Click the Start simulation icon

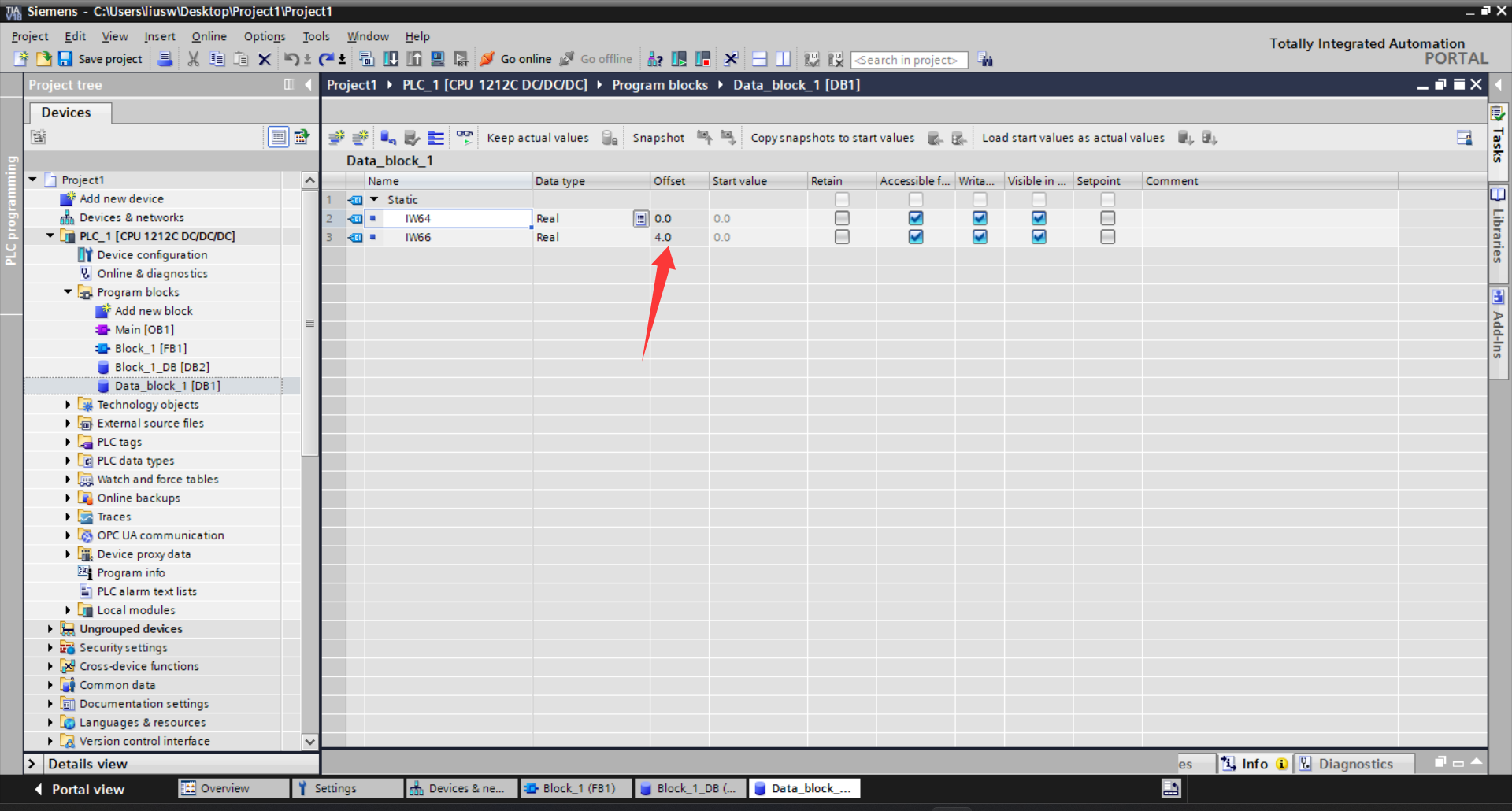(438, 59)
